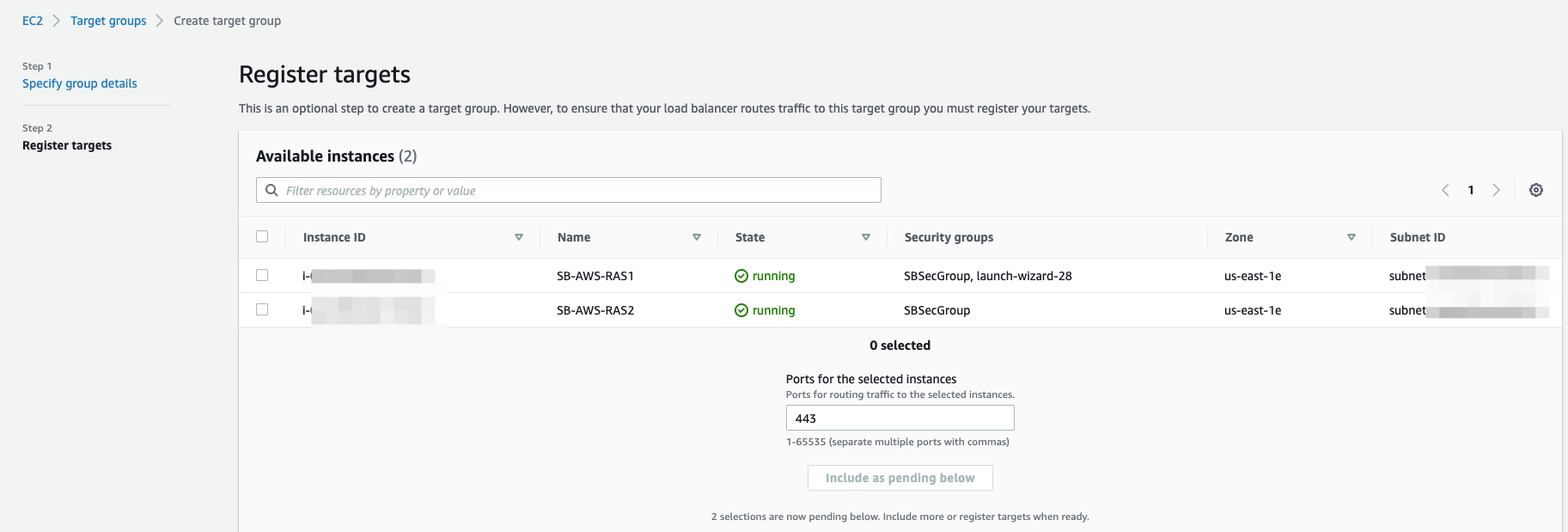Select the SB-AWS-RAS2 instance checkbox
The width and height of the screenshot is (1568, 532).
[x=262, y=309]
